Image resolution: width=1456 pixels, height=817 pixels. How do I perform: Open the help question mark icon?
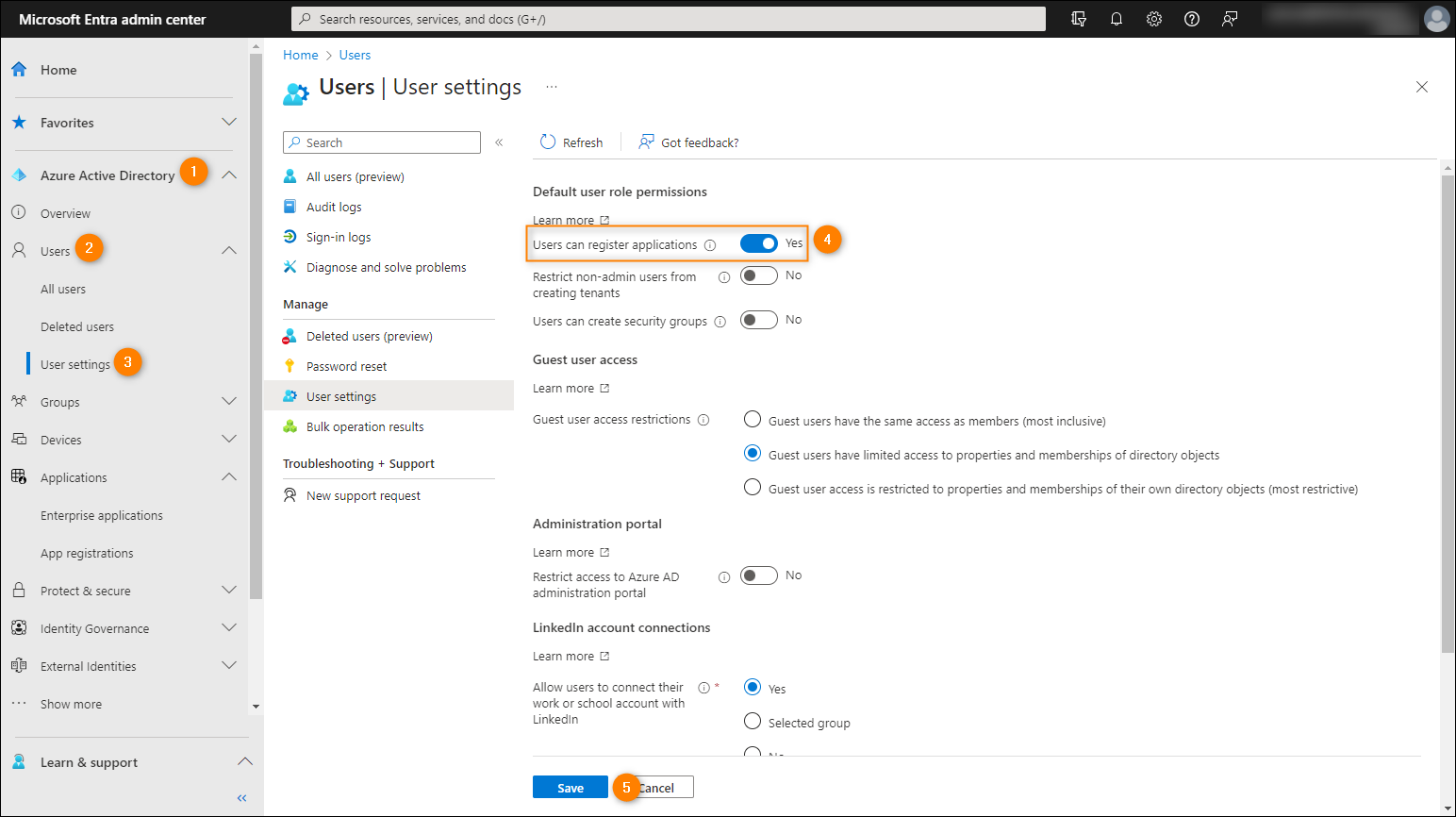1192,19
